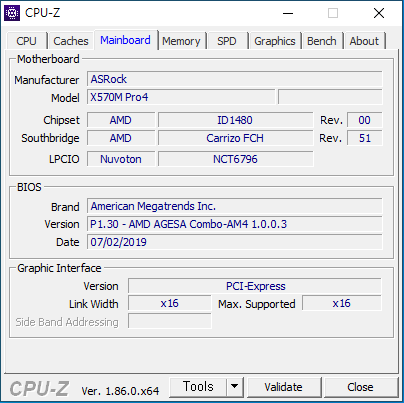Click the Validate button
Image resolution: width=404 pixels, height=403 pixels.
(284, 387)
